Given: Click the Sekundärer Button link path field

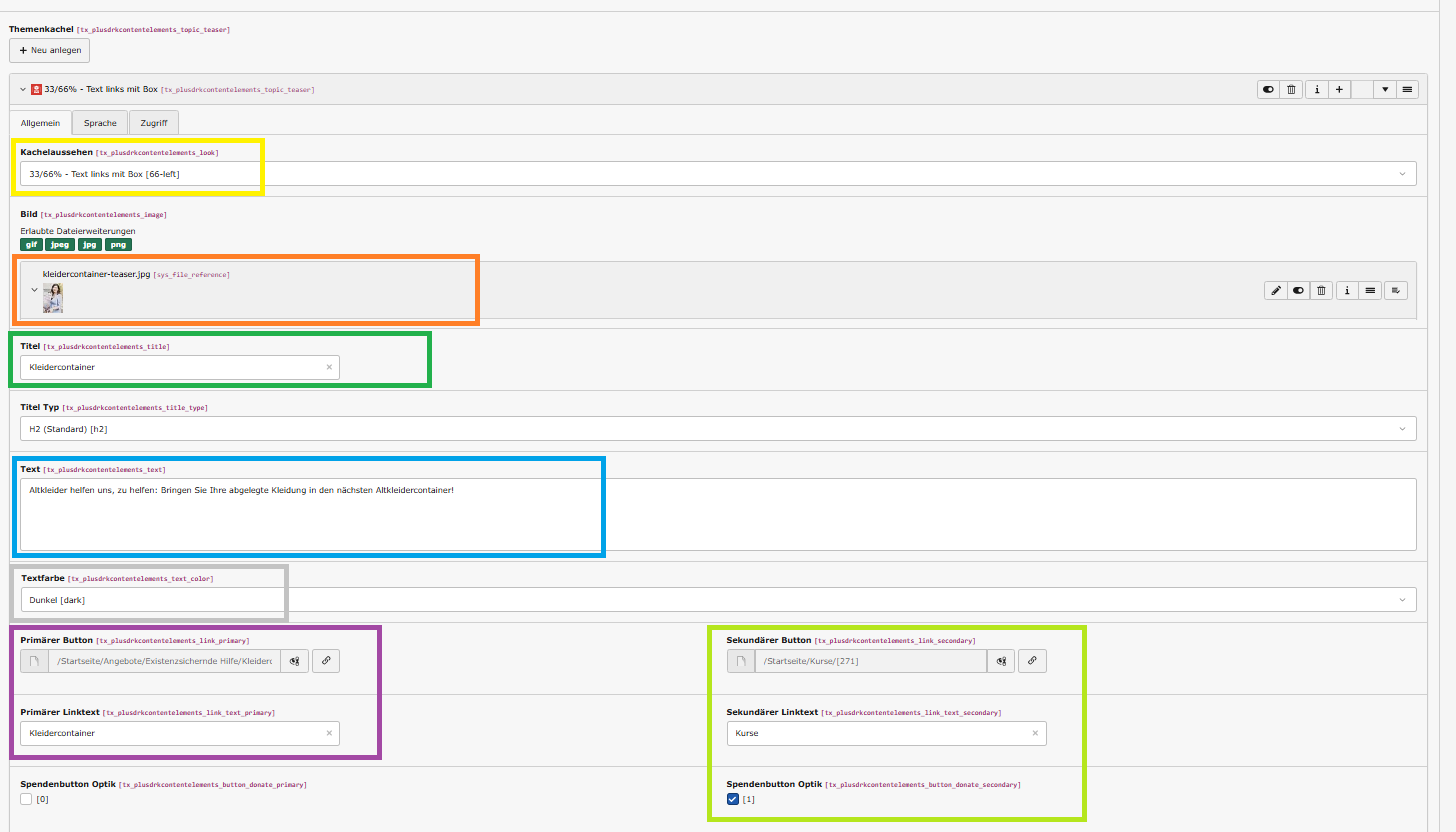Looking at the screenshot, I should (871, 661).
